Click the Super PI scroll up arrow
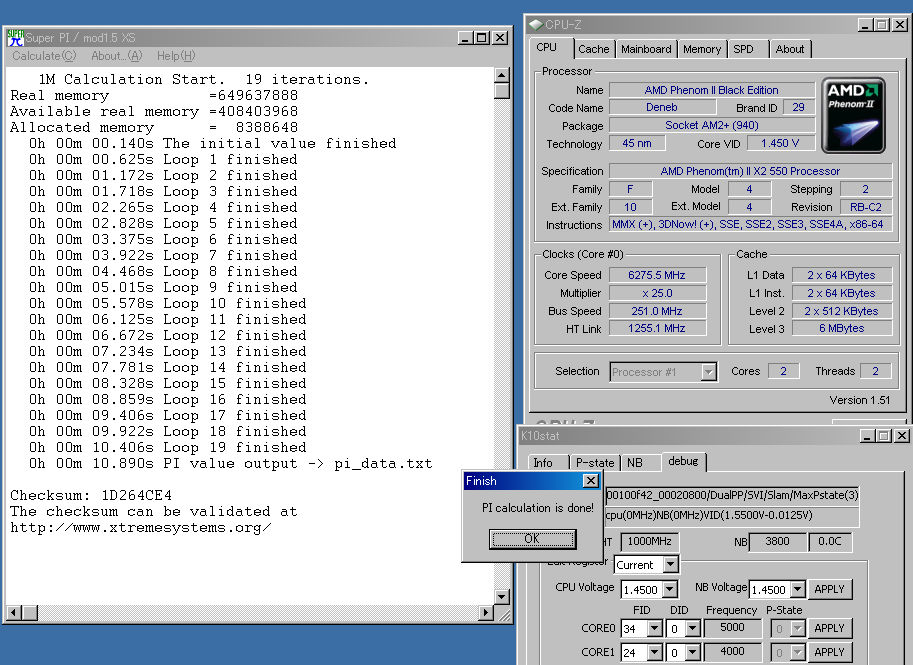Viewport: 913px width, 665px height. (502, 75)
